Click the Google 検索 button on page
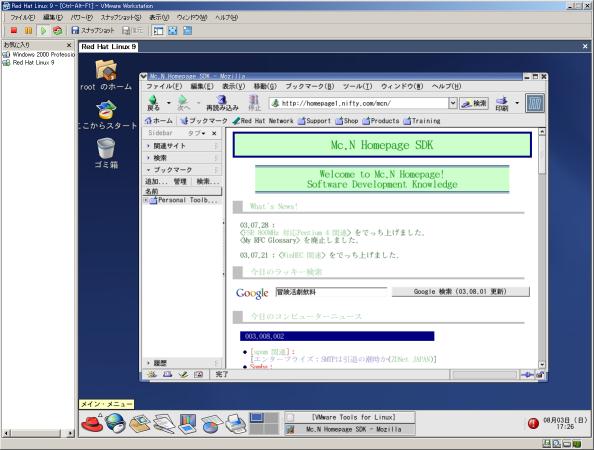This screenshot has height=450, width=594. pos(460,292)
